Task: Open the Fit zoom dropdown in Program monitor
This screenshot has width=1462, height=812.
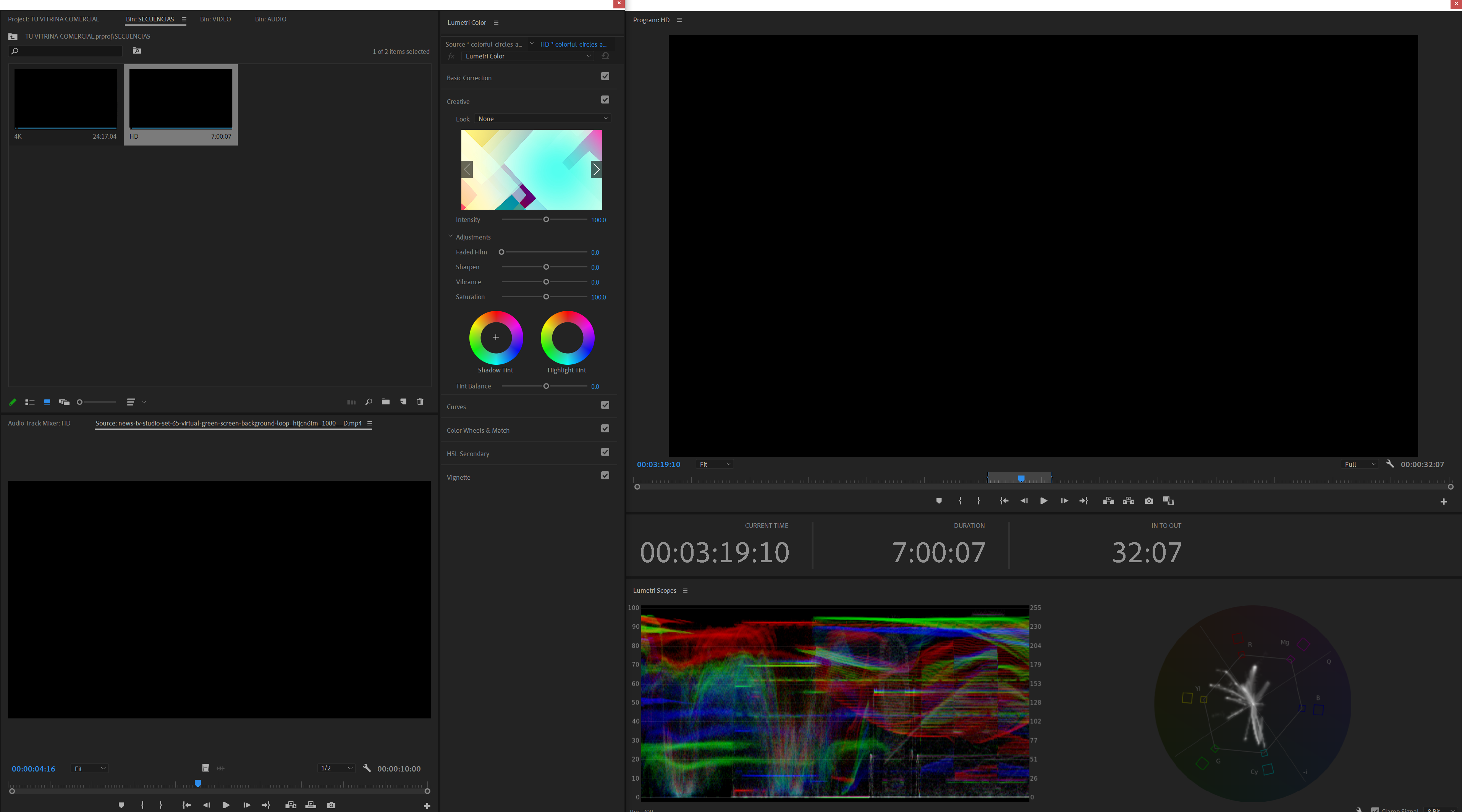Action: (714, 464)
